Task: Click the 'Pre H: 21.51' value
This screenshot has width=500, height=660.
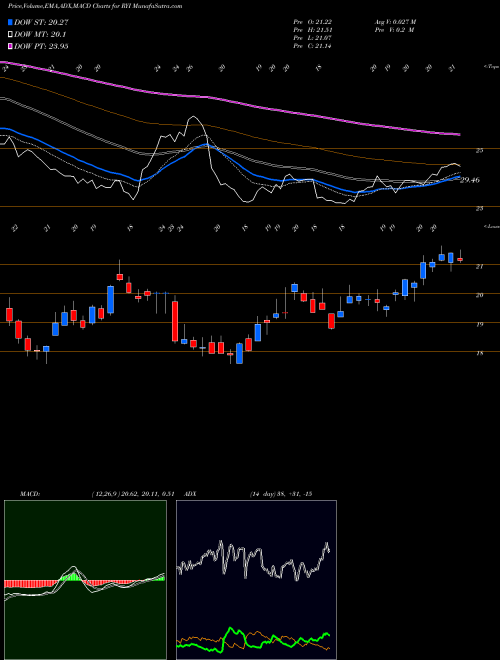Action: (x=312, y=30)
